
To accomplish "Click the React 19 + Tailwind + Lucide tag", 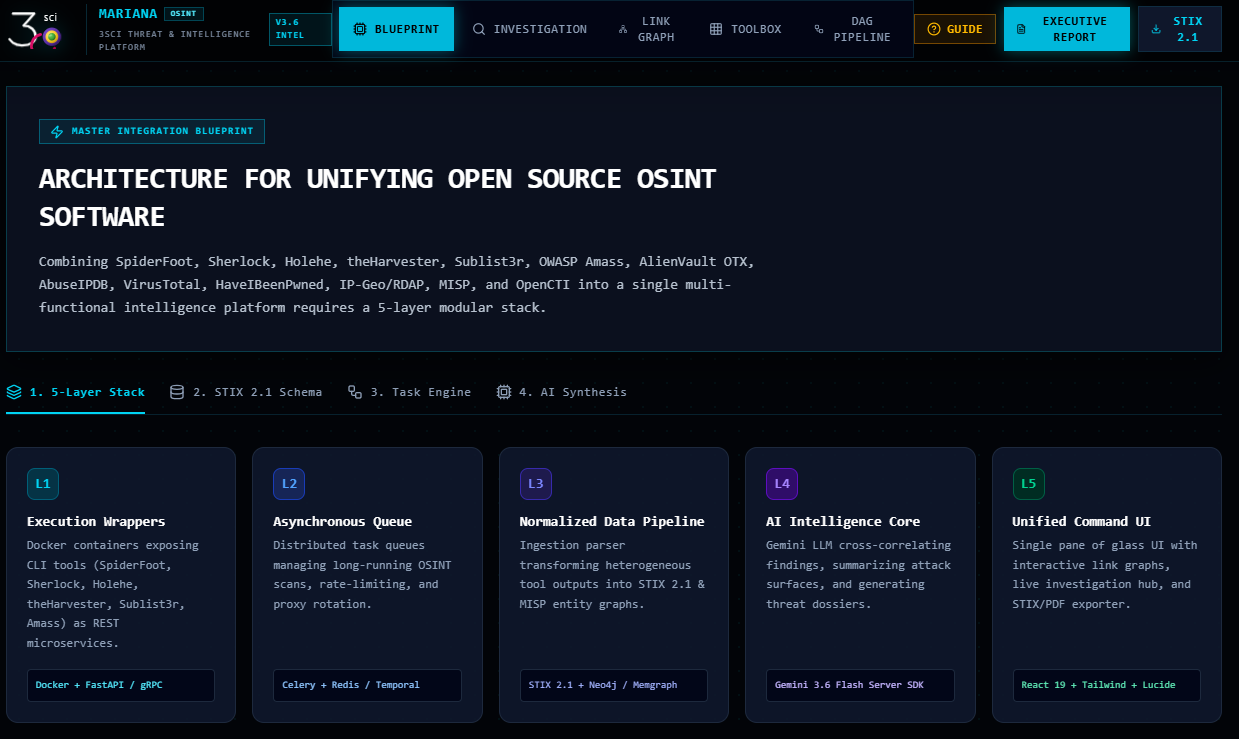I will point(1106,685).
